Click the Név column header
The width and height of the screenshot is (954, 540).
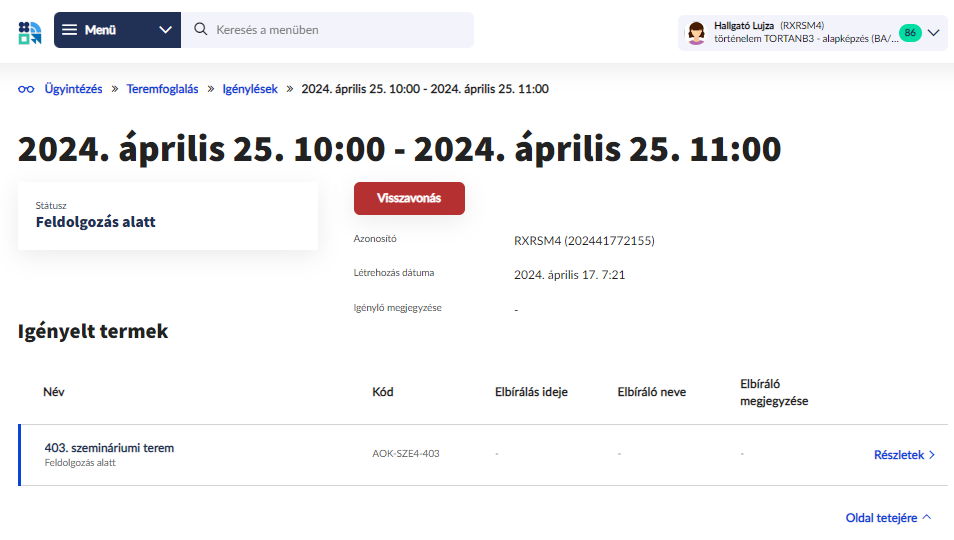(x=54, y=392)
